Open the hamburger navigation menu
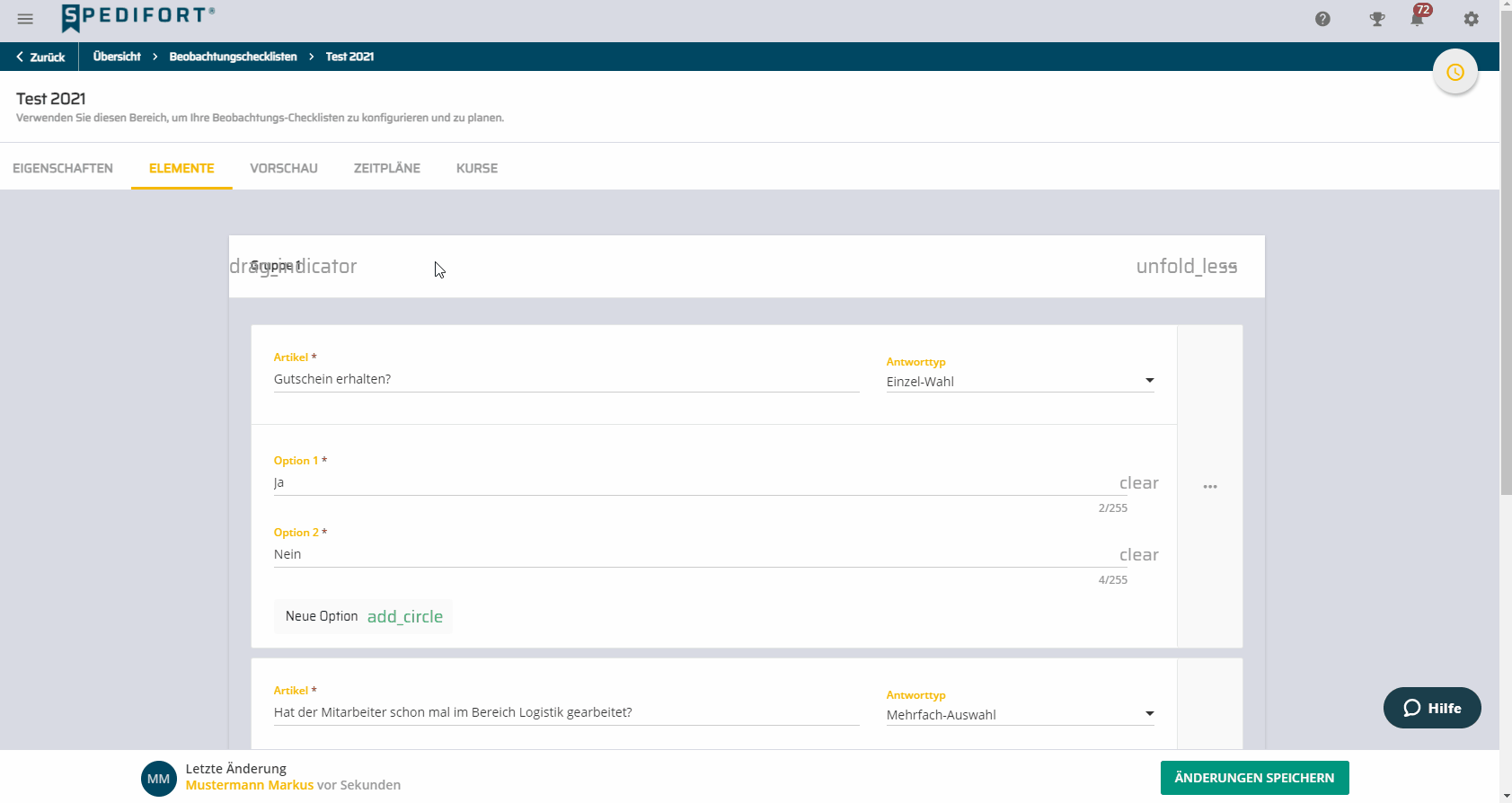The image size is (1512, 803). (25, 19)
